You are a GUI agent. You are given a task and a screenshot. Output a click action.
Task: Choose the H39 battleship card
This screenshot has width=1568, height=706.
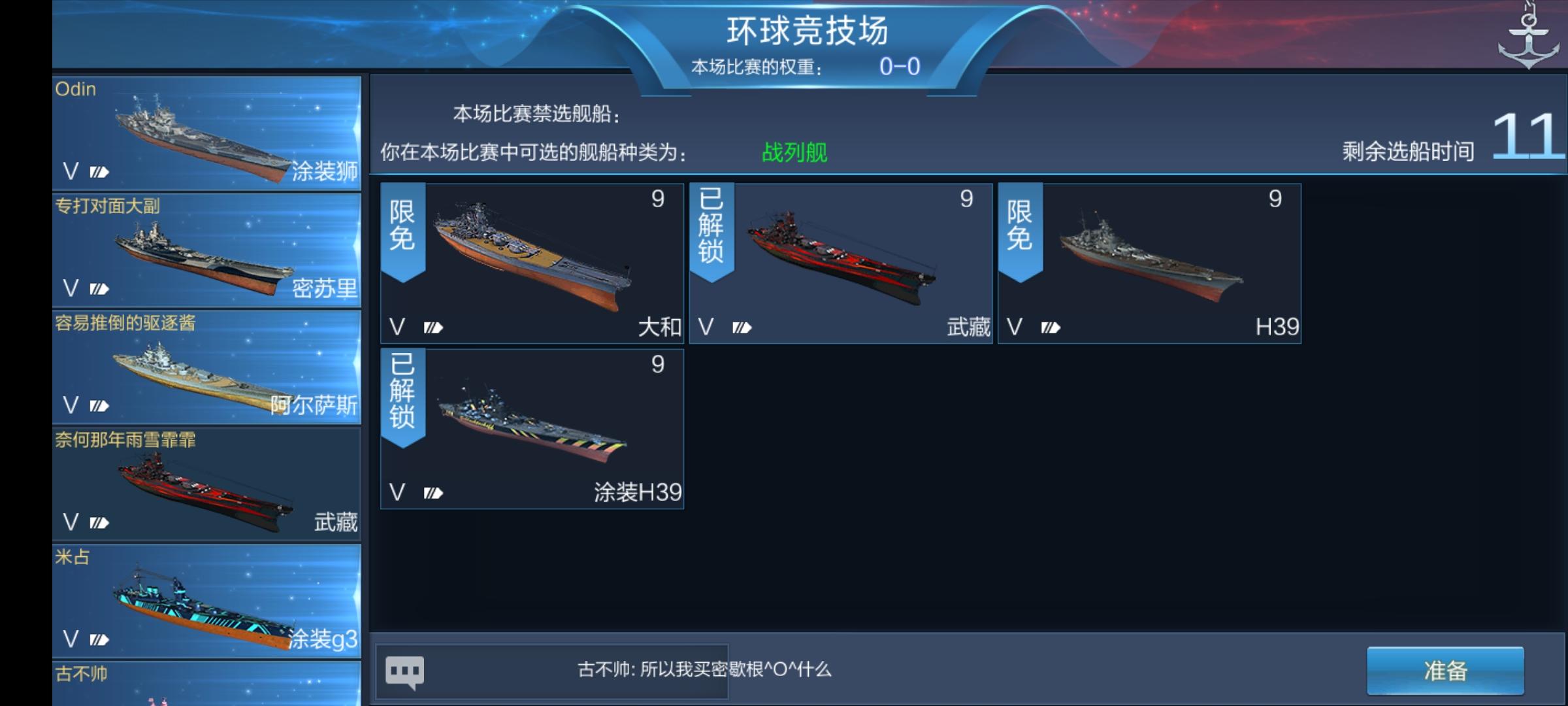coord(1149,263)
